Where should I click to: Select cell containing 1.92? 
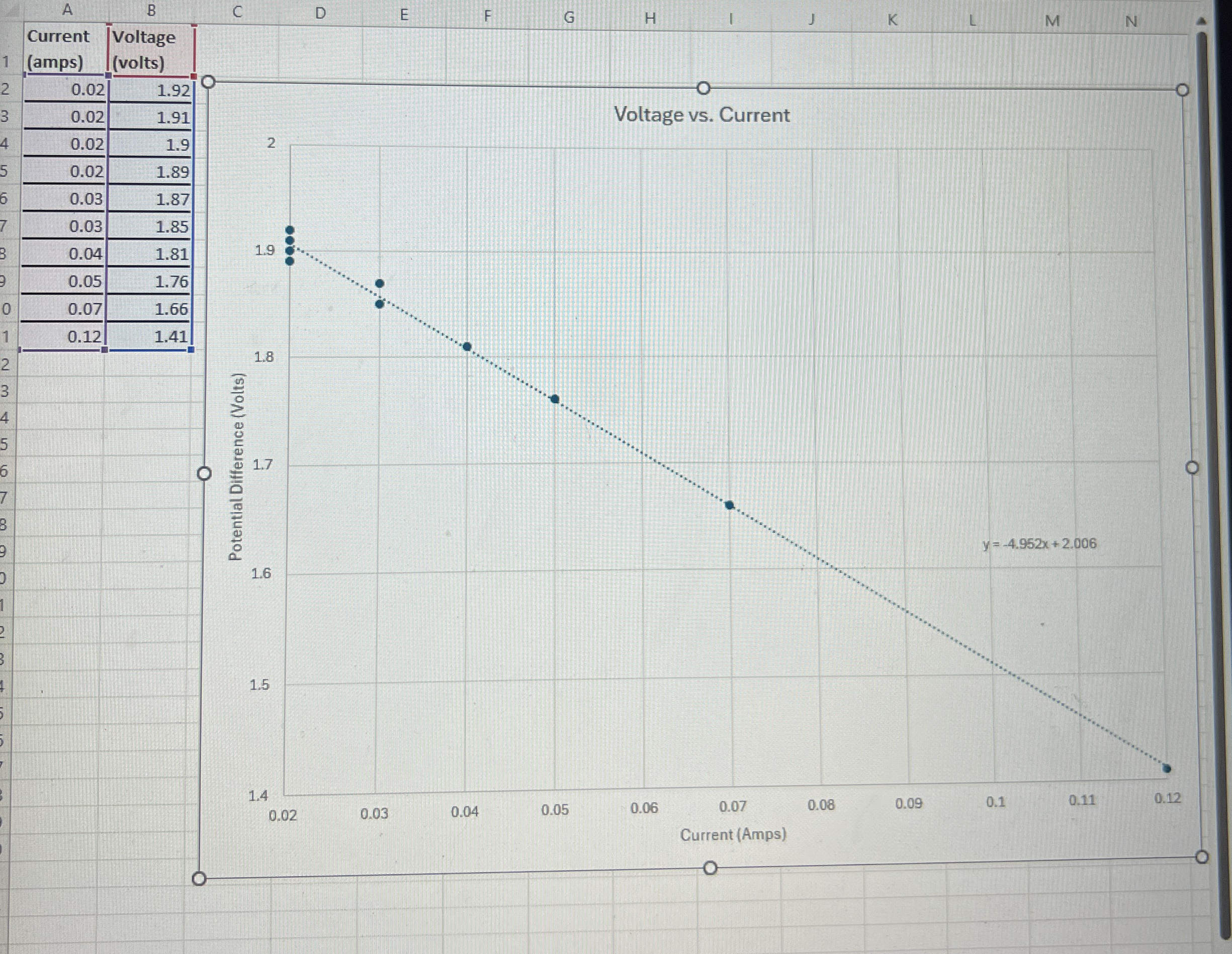click(151, 90)
